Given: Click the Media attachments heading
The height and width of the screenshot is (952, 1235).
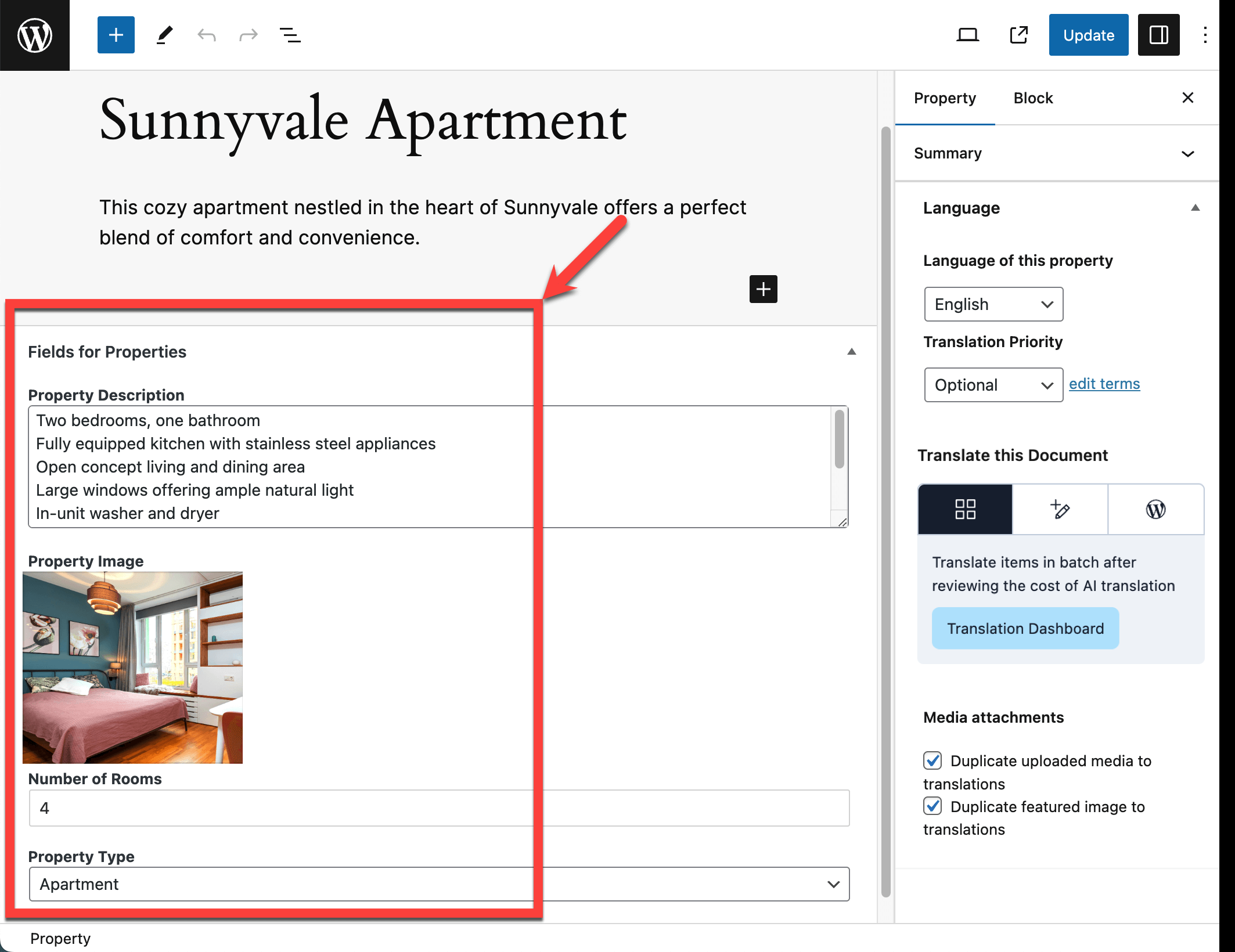Looking at the screenshot, I should click(993, 717).
